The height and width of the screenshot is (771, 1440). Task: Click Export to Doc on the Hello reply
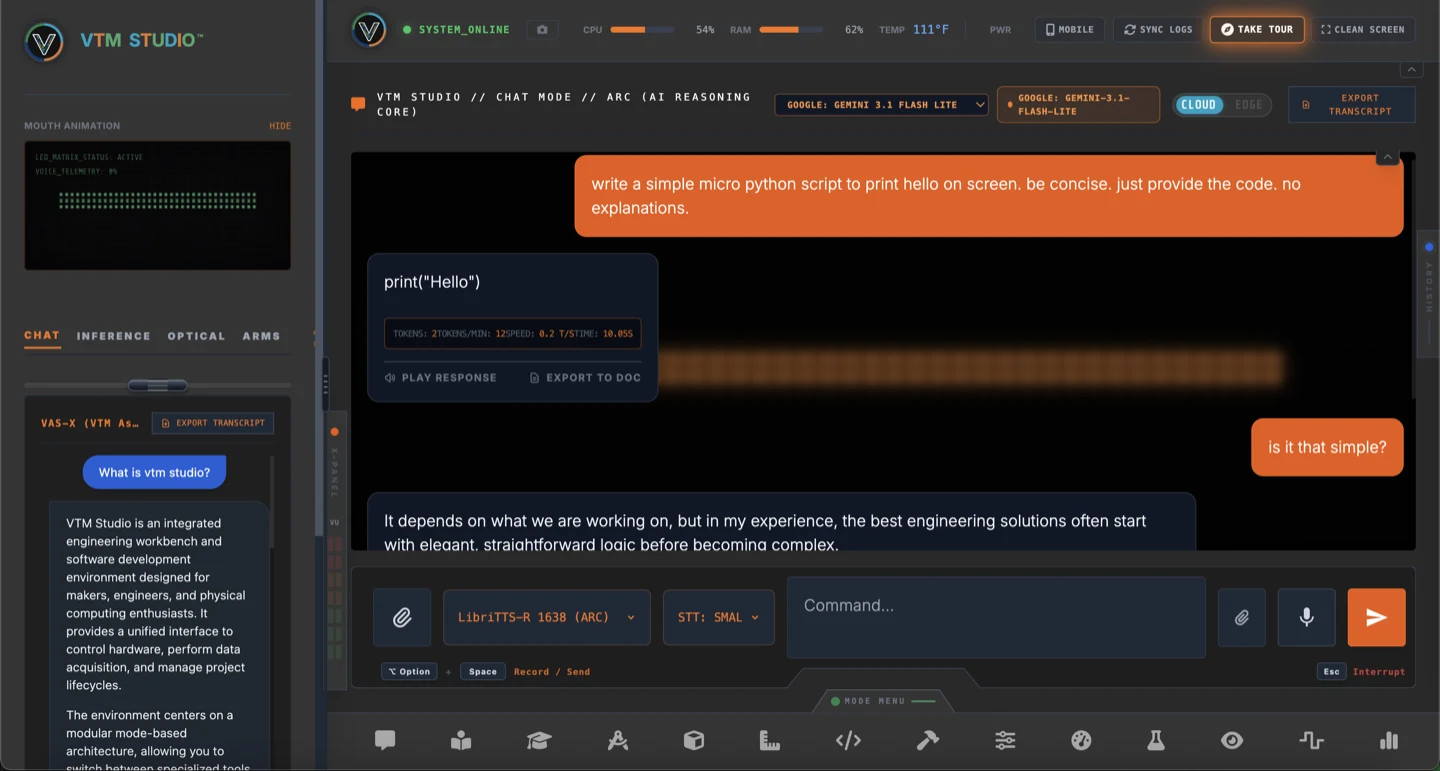pos(586,378)
